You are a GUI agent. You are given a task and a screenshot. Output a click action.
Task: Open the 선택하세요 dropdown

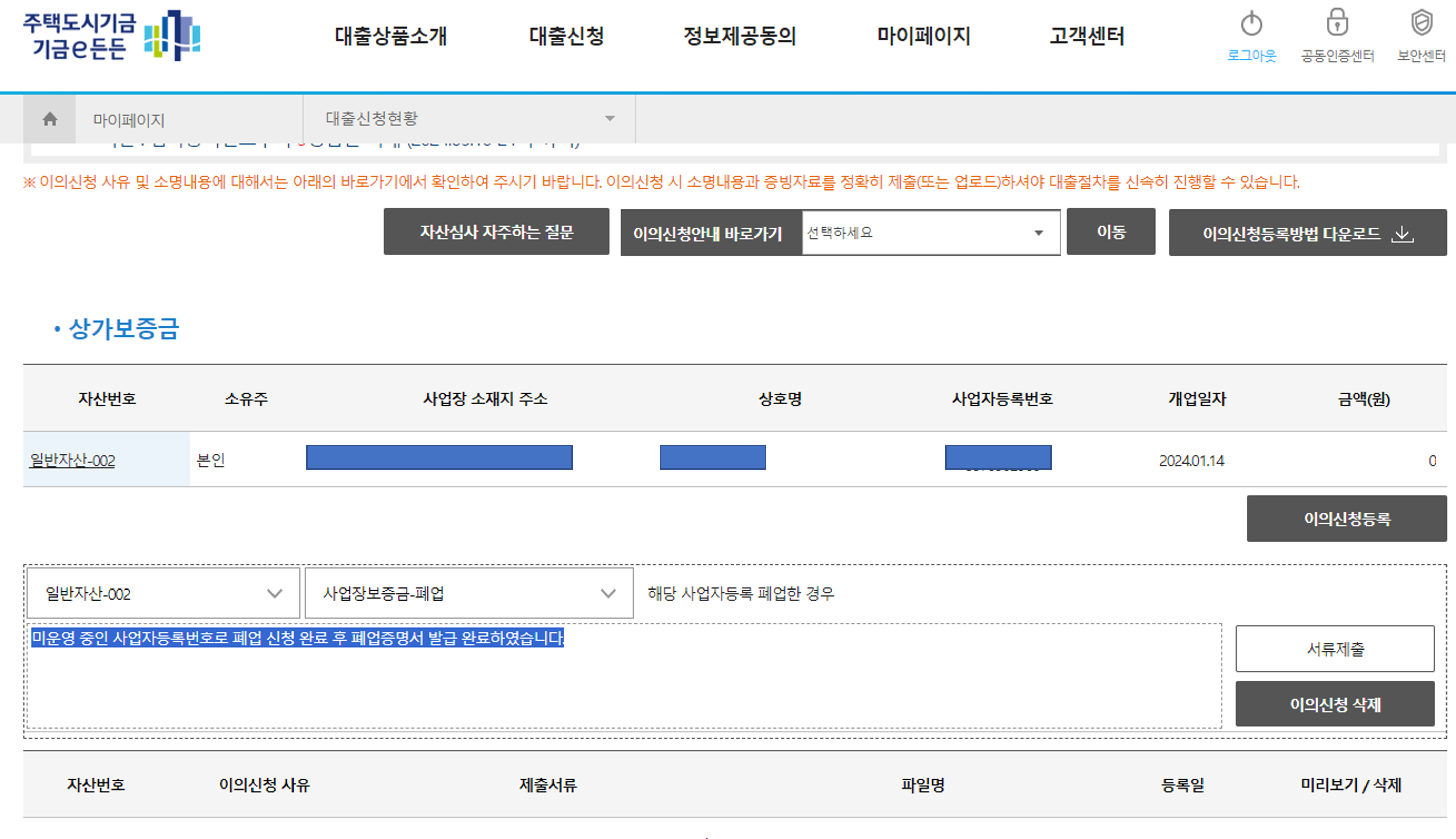click(930, 233)
